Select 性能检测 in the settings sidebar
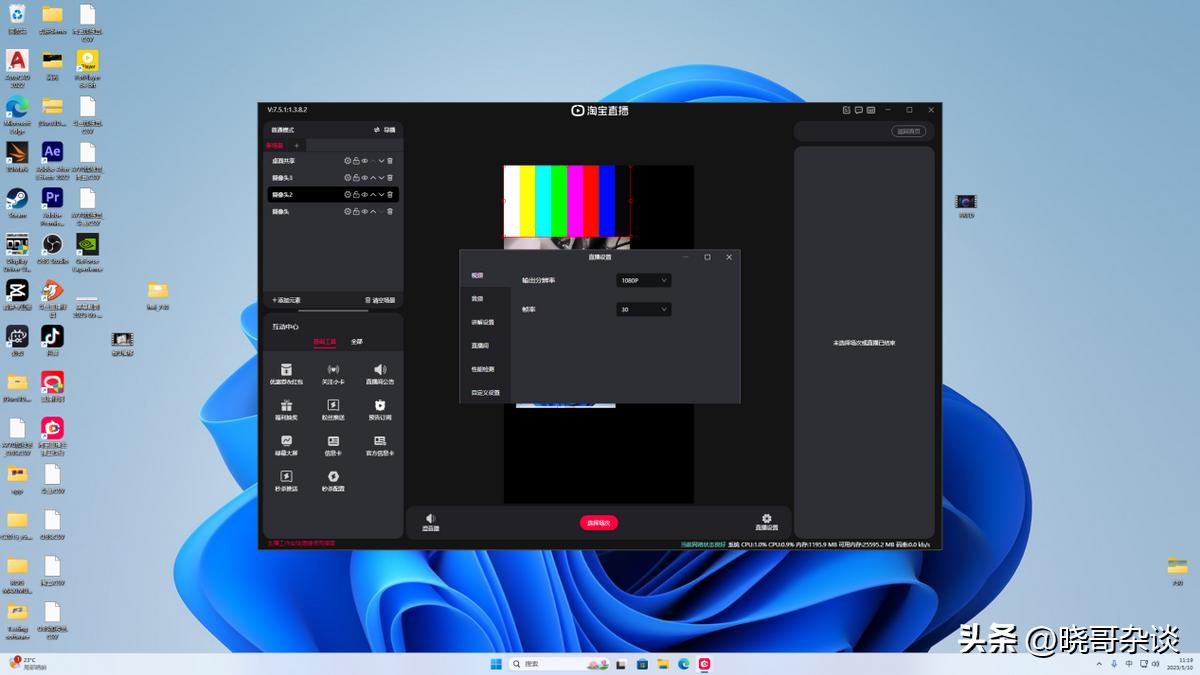 [482, 369]
